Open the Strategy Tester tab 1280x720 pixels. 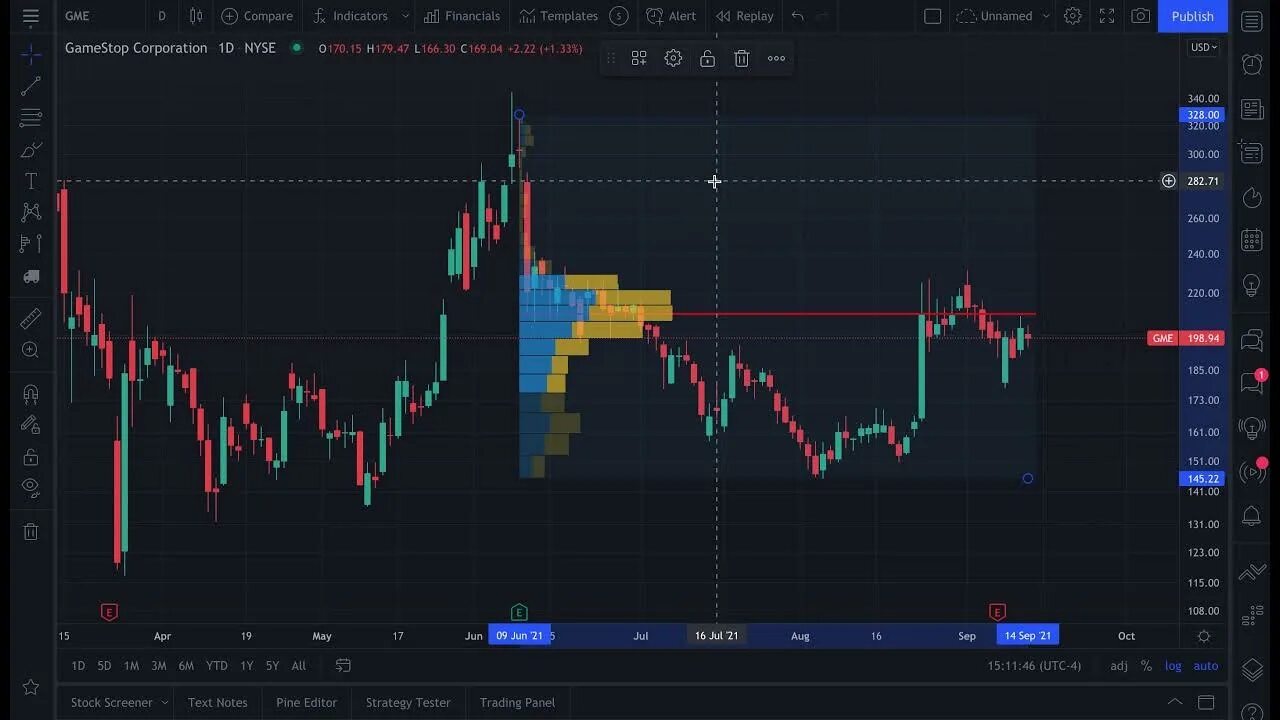coord(408,702)
